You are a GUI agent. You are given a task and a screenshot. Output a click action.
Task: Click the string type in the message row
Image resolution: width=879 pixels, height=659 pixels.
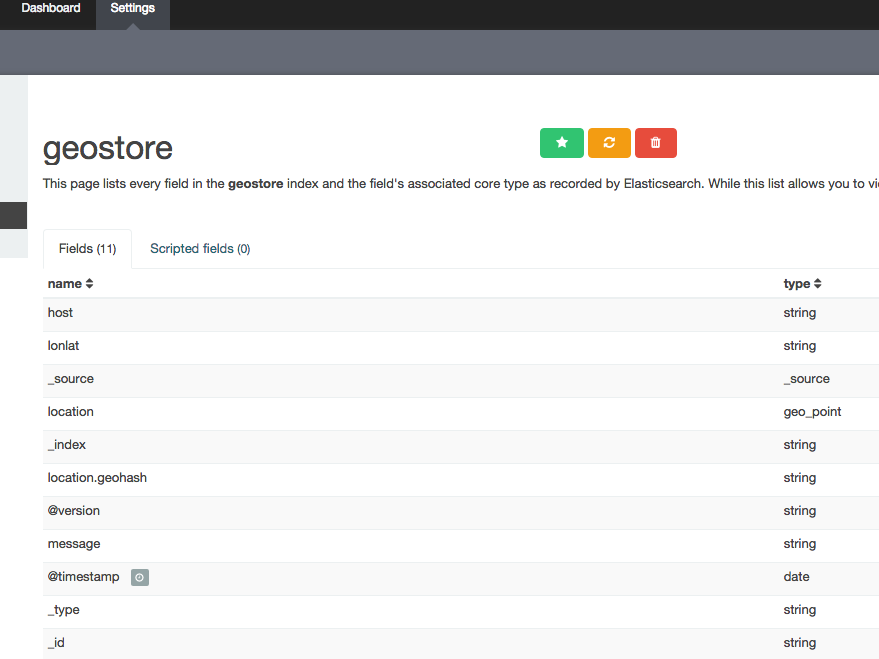click(x=800, y=544)
